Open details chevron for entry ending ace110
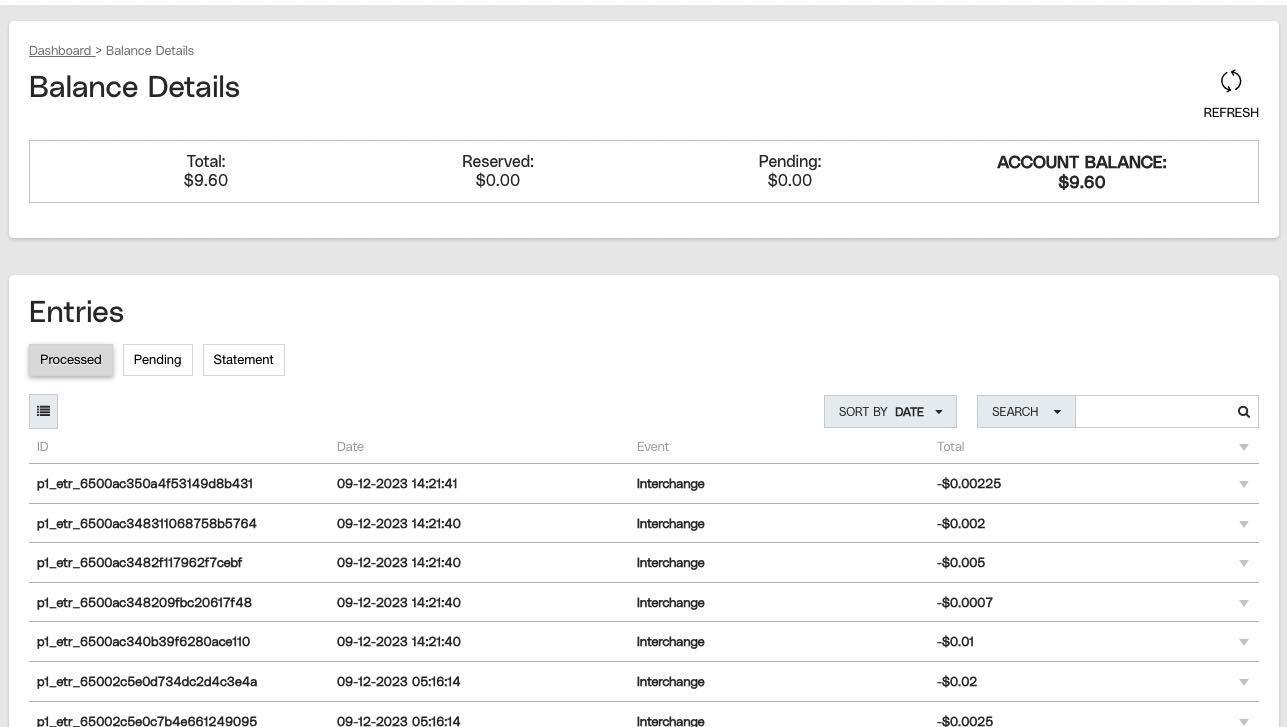Screen dimensions: 1287x727 pos(1243,642)
